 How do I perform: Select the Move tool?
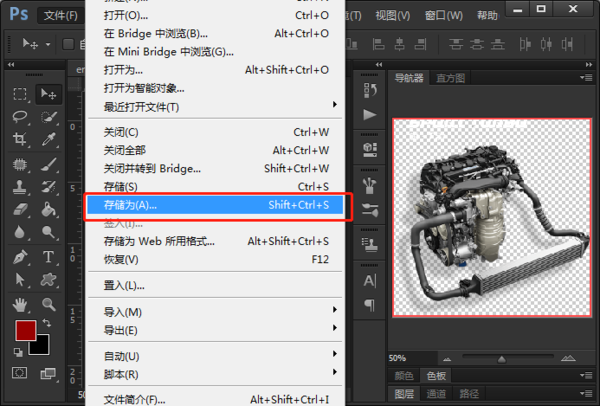pos(49,94)
